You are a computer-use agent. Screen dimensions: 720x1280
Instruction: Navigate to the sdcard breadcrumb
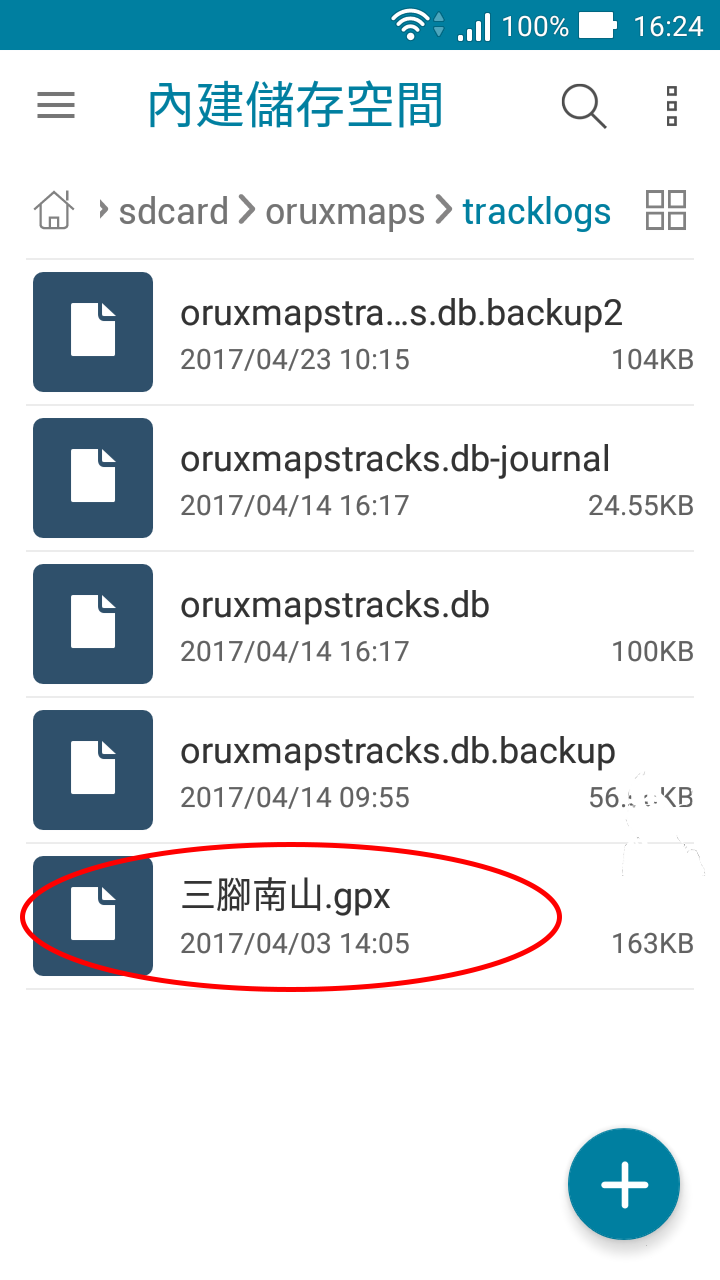pos(173,211)
